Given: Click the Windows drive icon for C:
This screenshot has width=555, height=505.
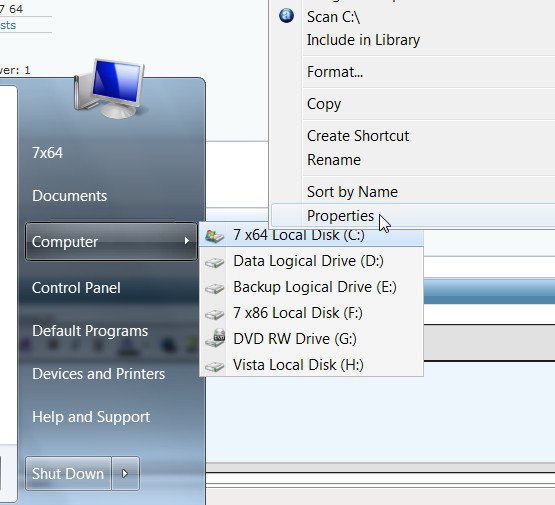Looking at the screenshot, I should tap(214, 236).
